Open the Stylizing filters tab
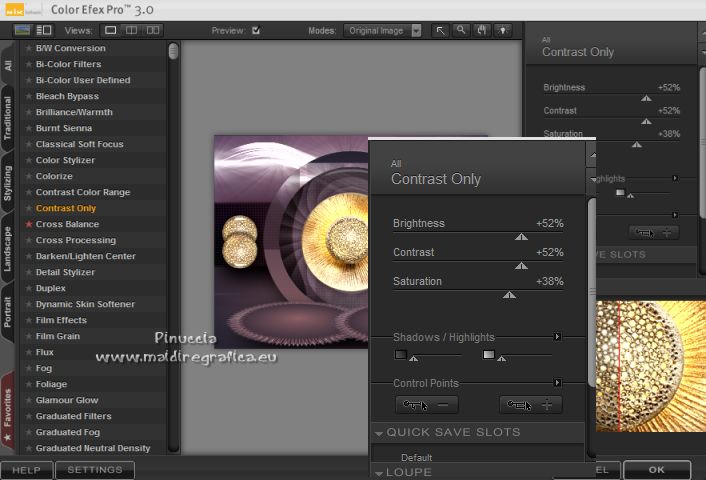The image size is (706, 480). [x=8, y=183]
